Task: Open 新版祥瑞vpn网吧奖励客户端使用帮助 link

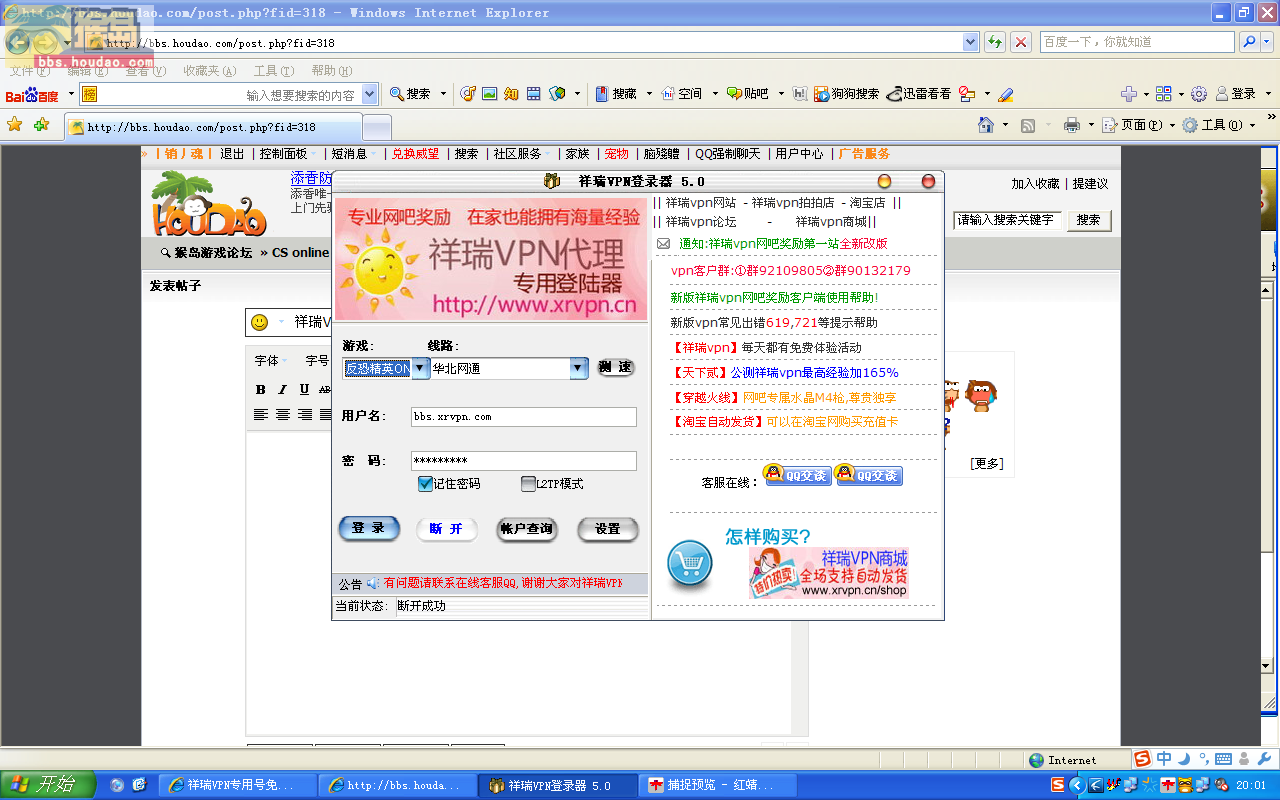Action: (774, 297)
